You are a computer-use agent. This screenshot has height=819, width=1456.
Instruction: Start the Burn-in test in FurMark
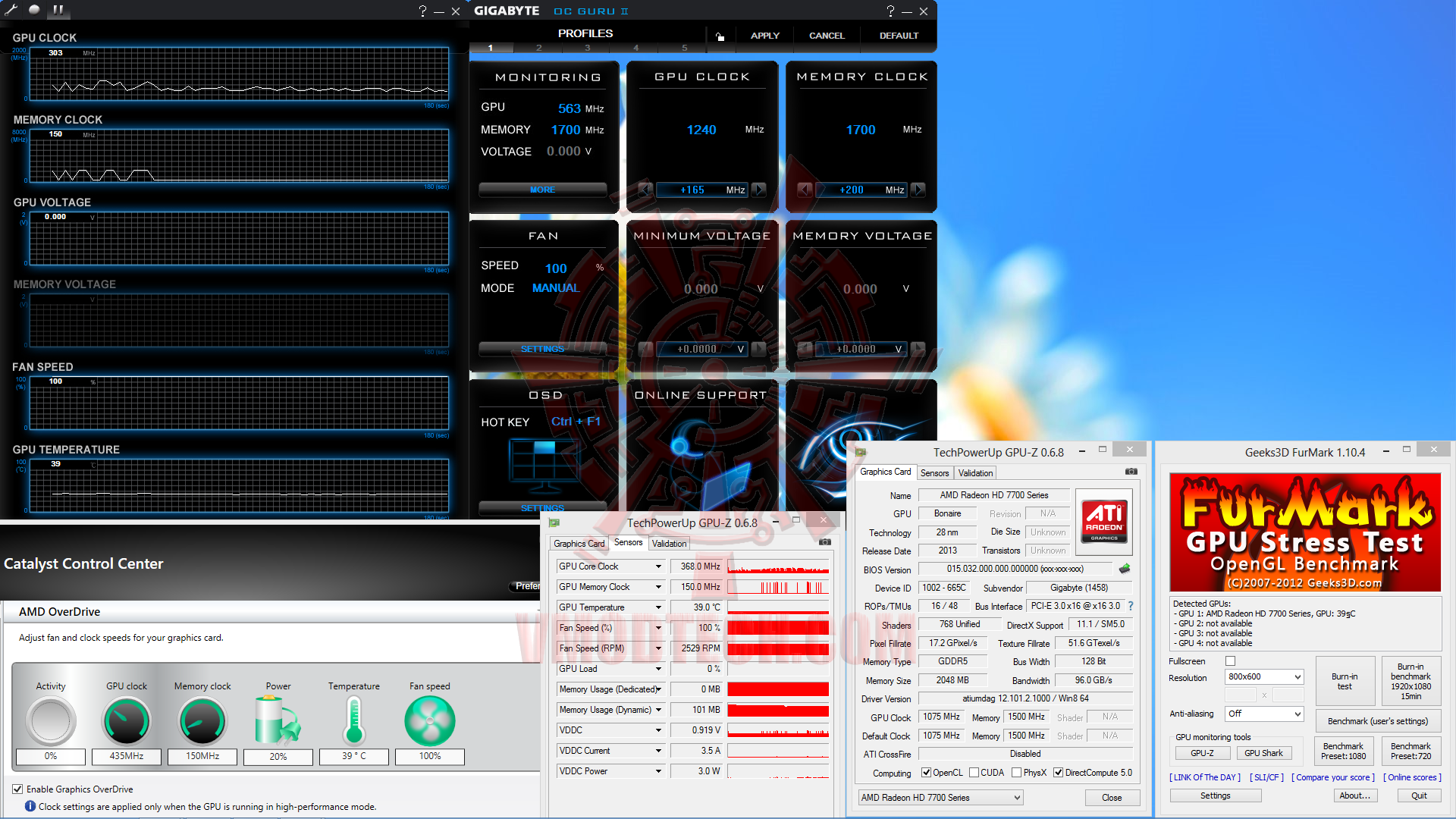1344,680
